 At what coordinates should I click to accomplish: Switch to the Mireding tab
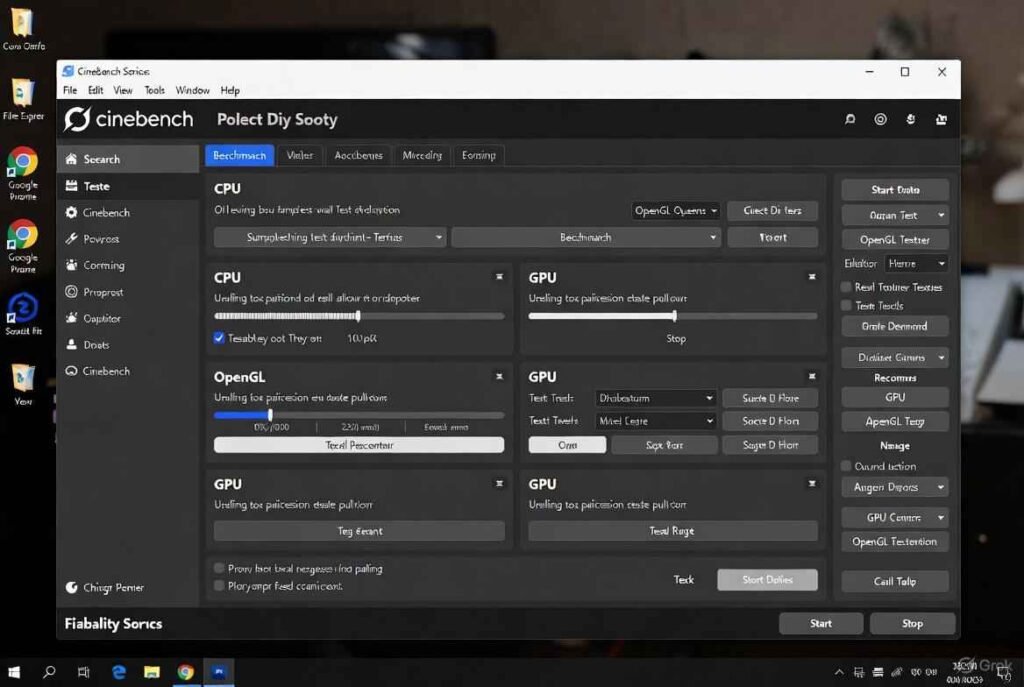[422, 155]
